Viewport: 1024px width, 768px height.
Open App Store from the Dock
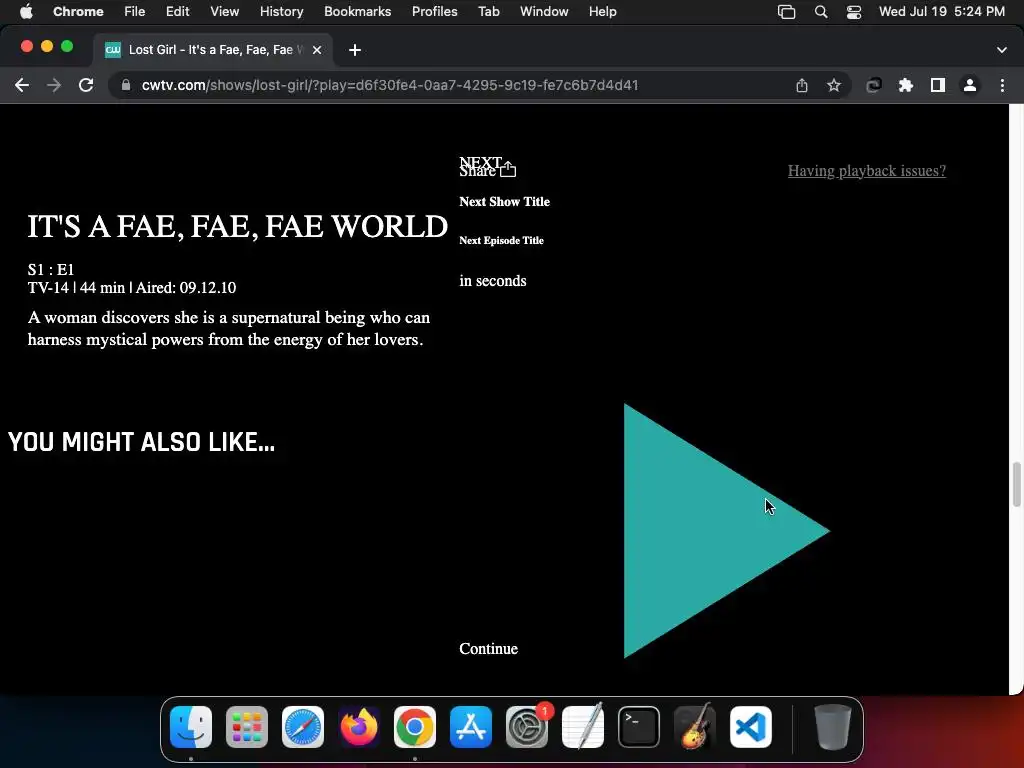coord(471,727)
